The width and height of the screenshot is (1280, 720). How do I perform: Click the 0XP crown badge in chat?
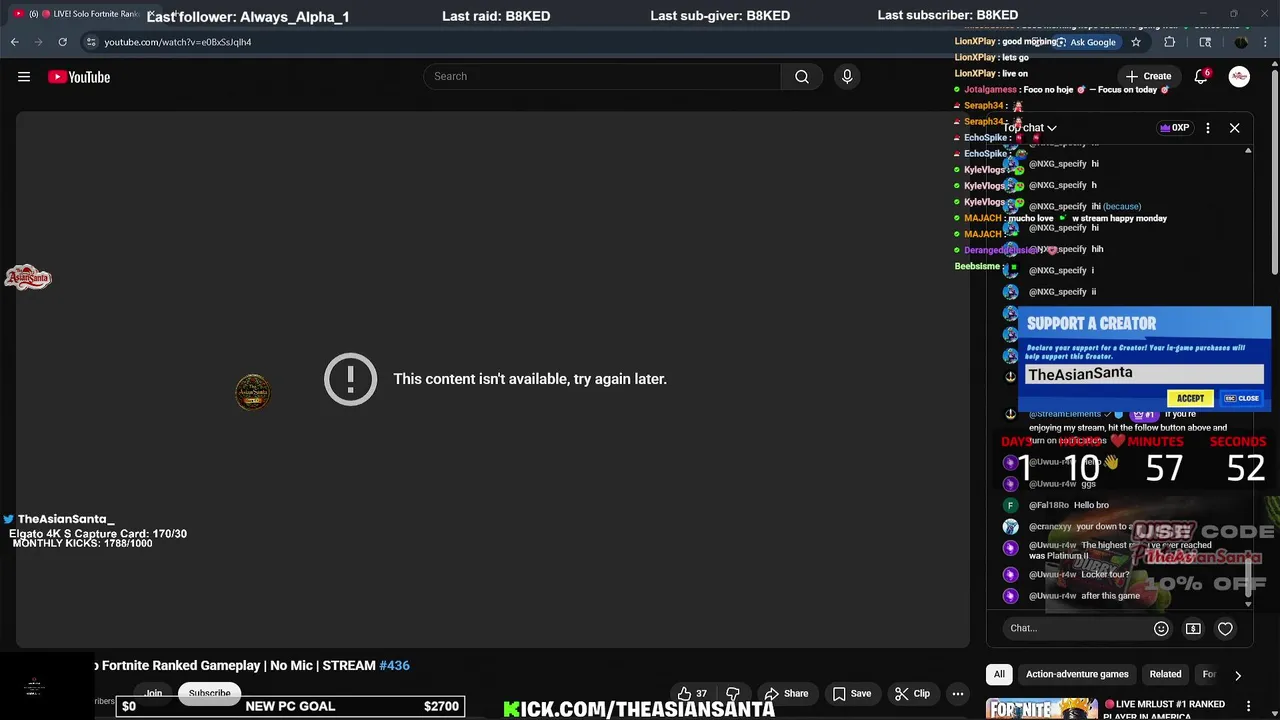[1174, 128]
